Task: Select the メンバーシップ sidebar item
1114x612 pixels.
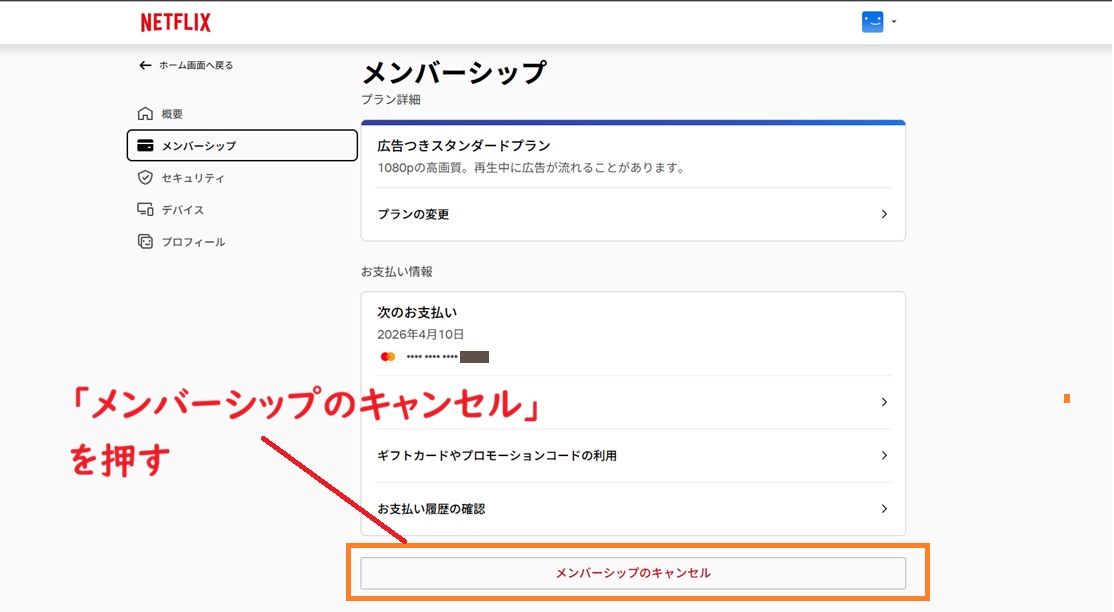Action: (x=242, y=146)
